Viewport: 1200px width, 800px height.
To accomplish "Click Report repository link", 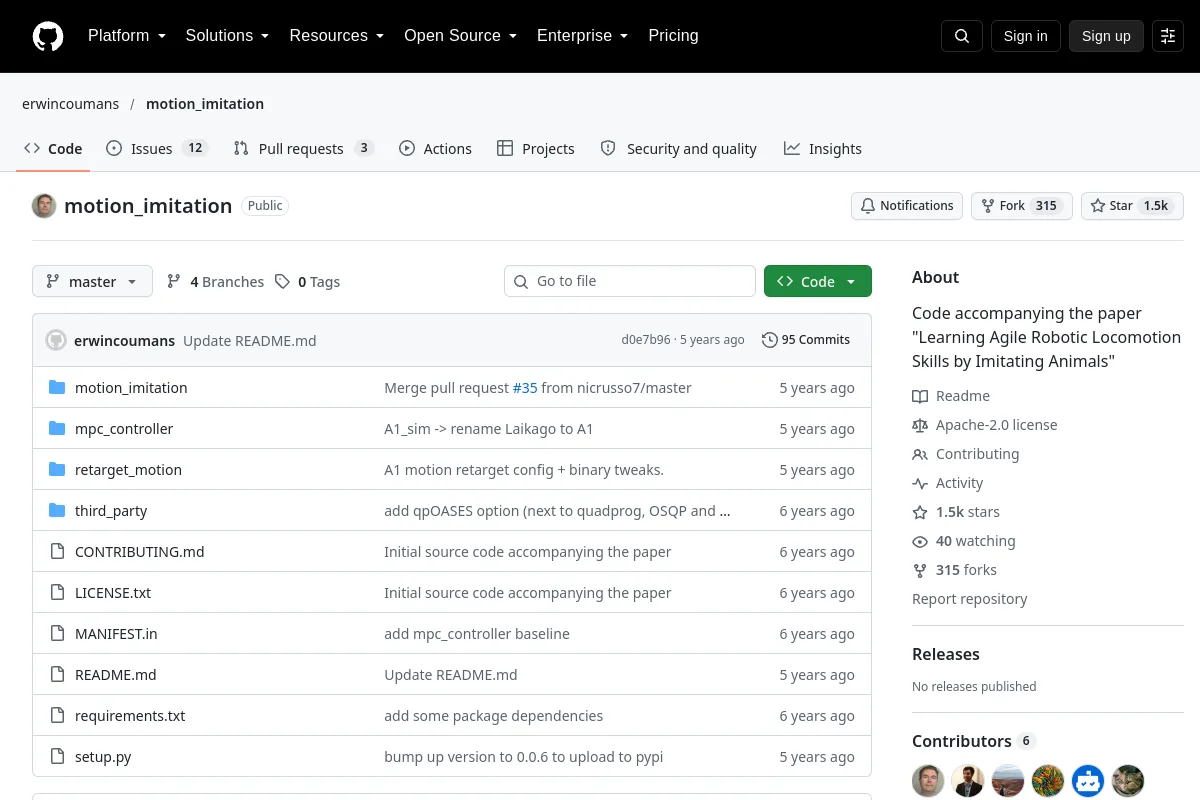I will click(970, 599).
